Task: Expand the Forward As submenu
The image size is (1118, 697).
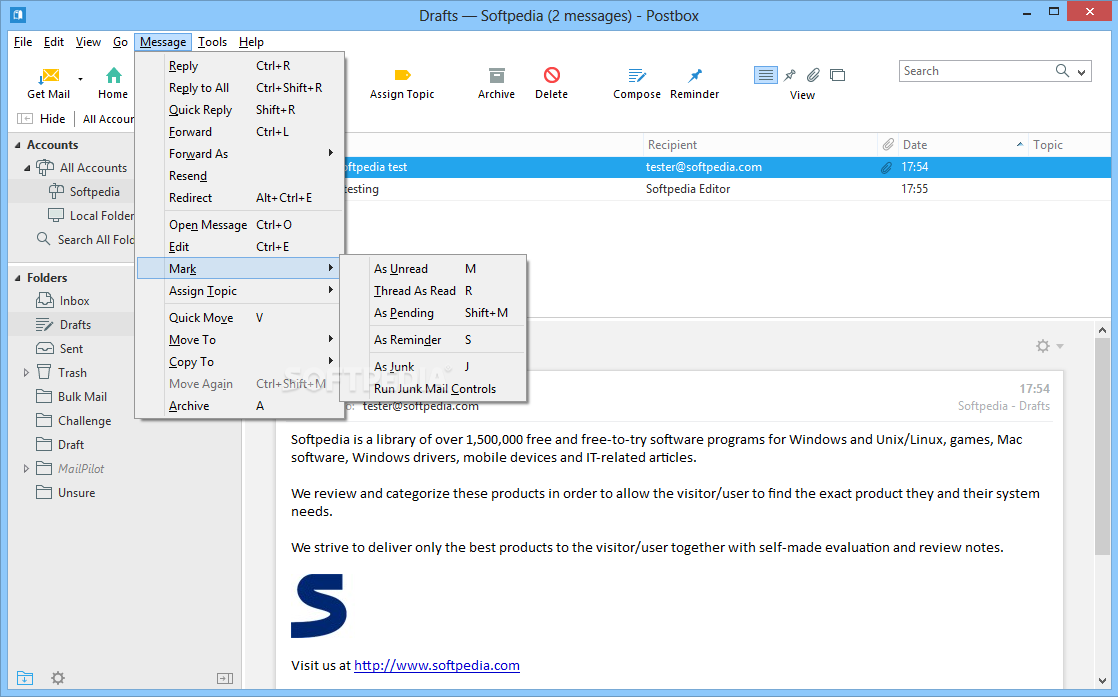Action: (x=240, y=154)
